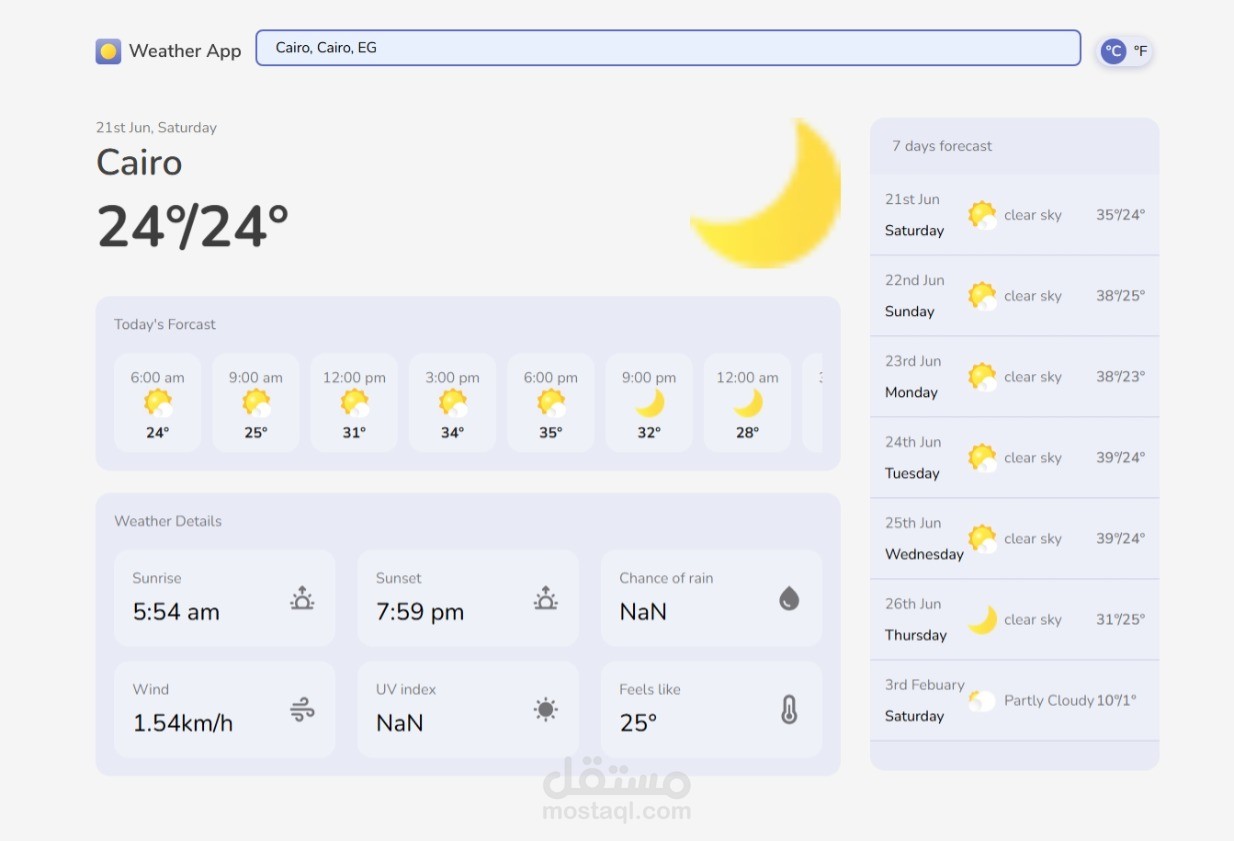Click the 21st Jun, Saturday date above Cairo

click(x=156, y=128)
